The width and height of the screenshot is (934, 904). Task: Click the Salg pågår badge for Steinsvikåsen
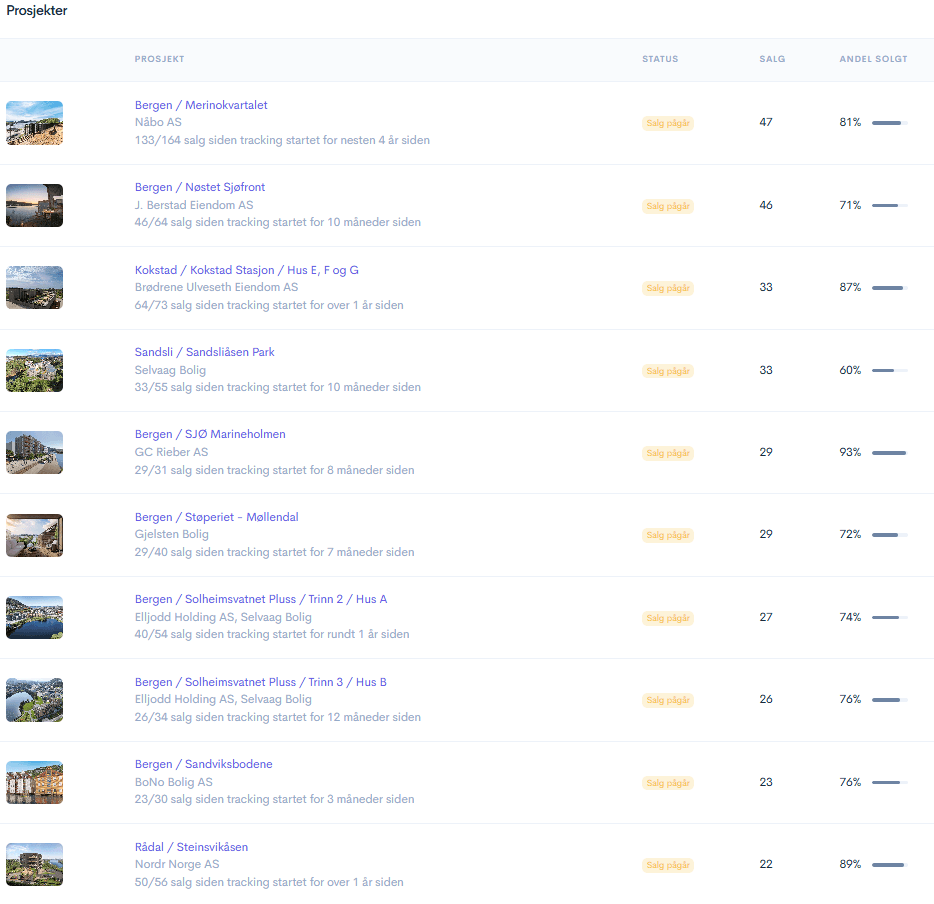[668, 865]
